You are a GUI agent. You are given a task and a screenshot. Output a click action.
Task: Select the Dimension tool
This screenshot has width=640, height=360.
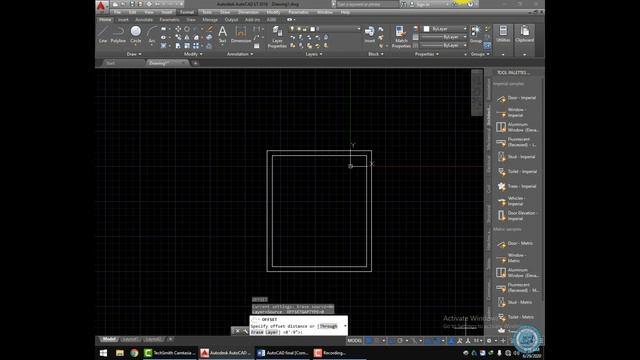241,34
